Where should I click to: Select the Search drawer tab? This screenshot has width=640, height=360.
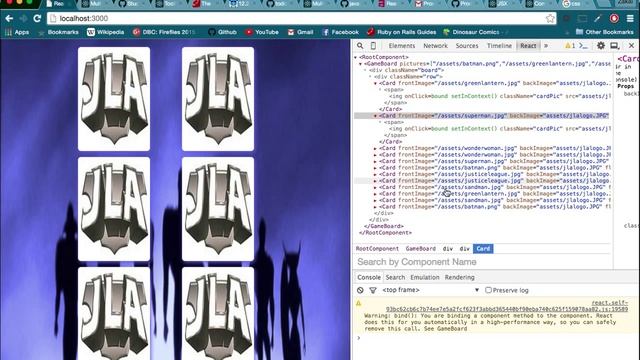(395, 277)
